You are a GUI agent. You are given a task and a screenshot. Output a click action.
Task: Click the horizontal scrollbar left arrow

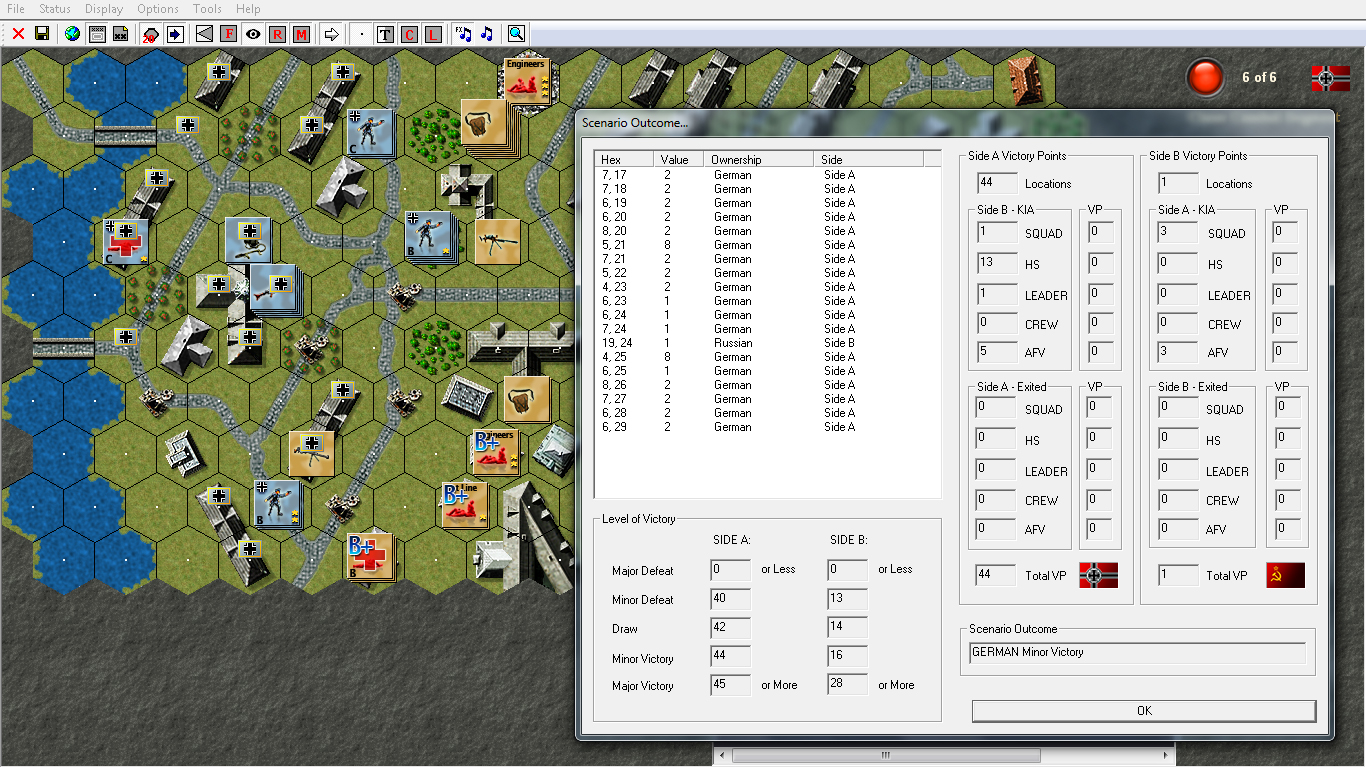click(x=721, y=755)
